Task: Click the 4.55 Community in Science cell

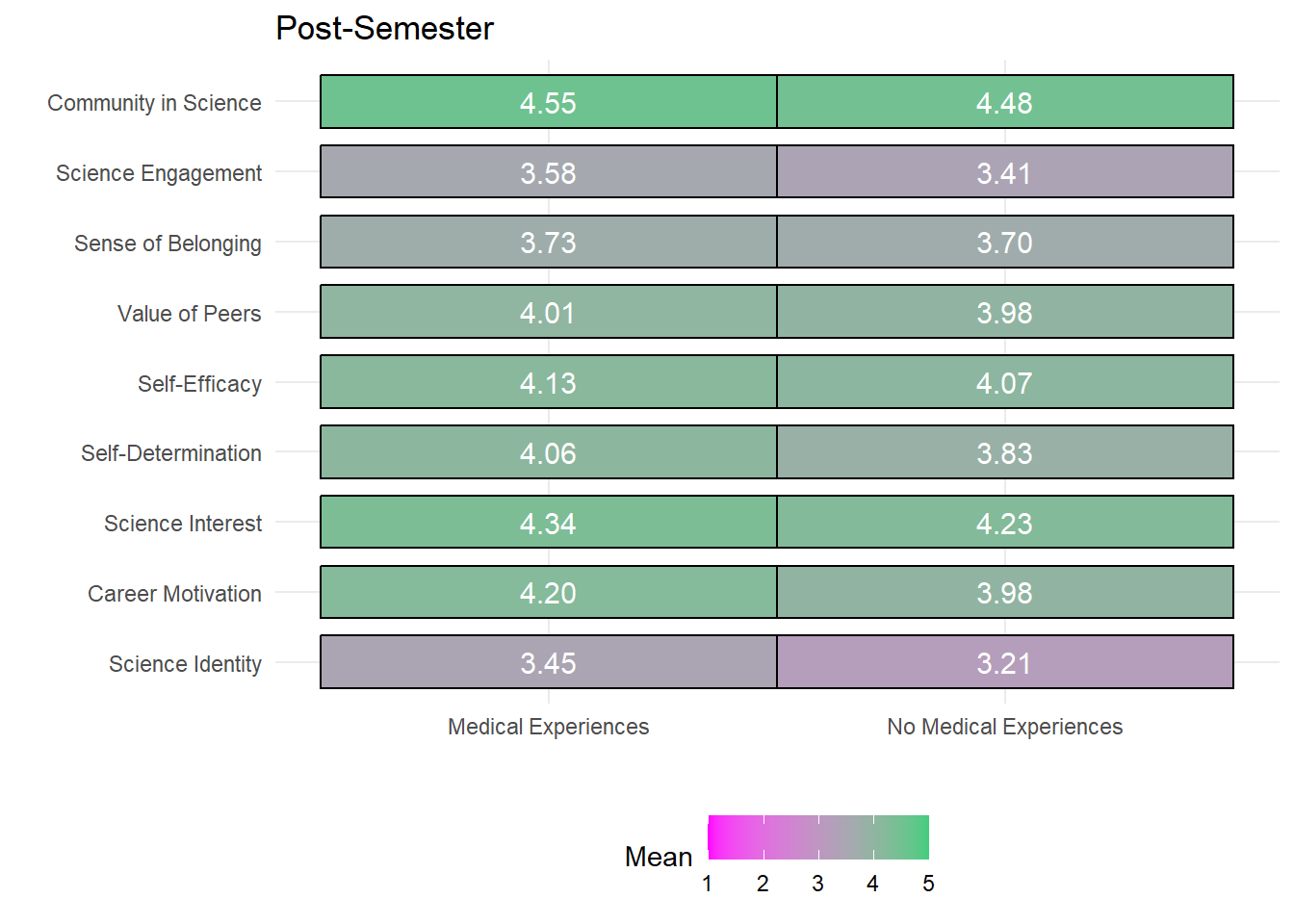Action: pyautogui.click(x=549, y=102)
